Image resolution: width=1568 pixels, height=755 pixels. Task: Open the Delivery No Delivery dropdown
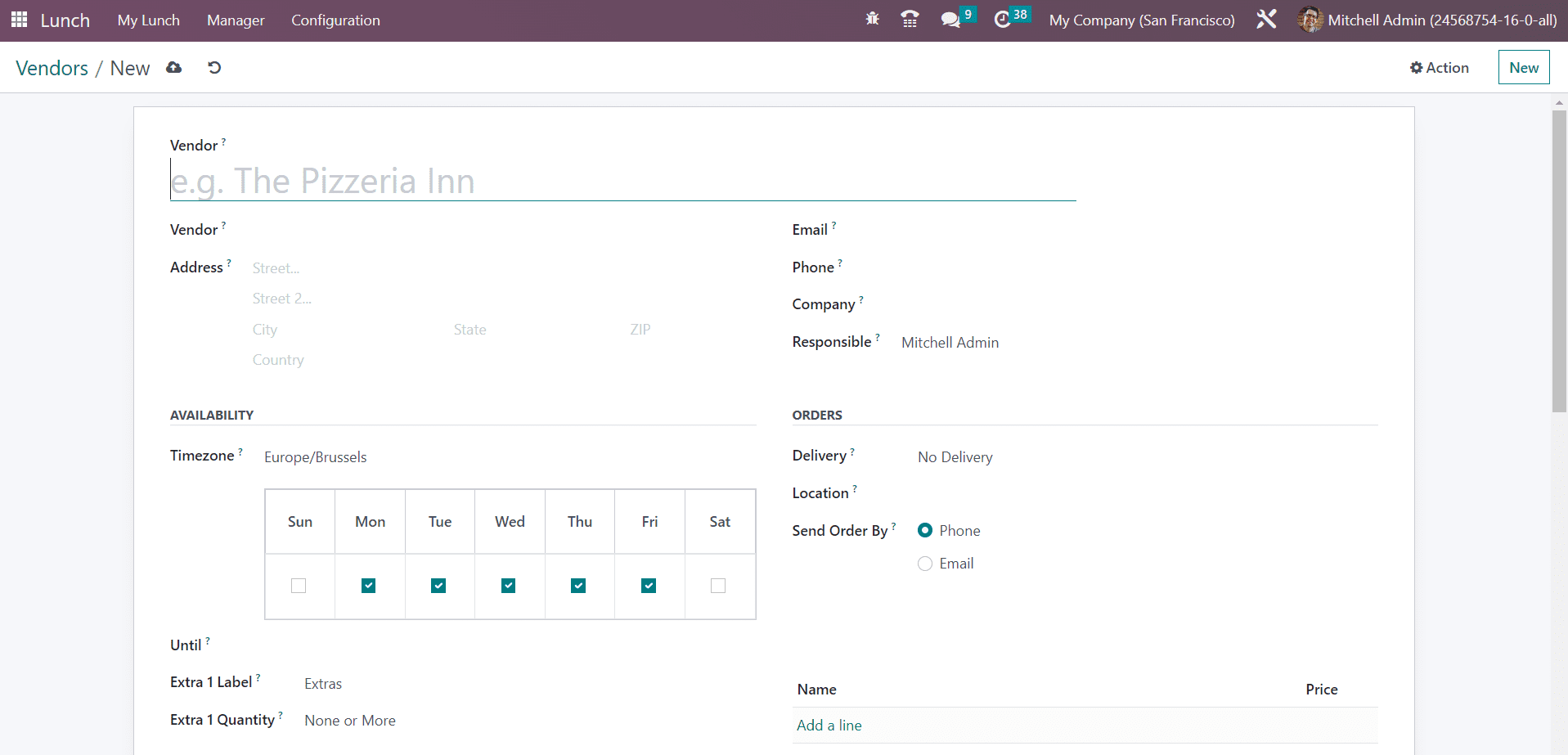coord(1148,457)
